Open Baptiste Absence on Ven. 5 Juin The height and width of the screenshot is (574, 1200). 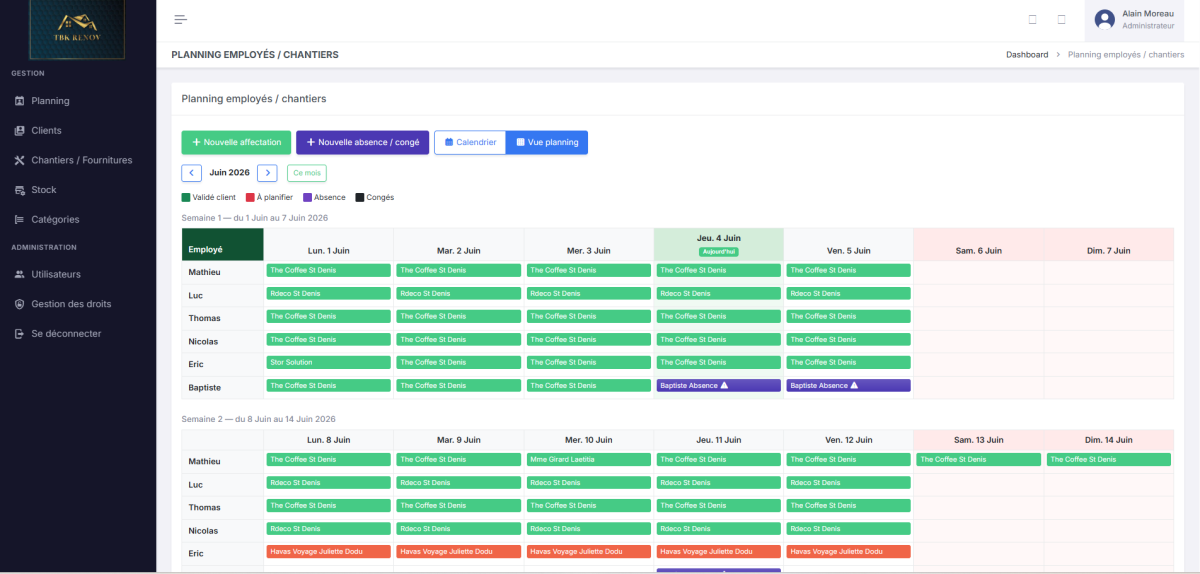click(x=848, y=385)
